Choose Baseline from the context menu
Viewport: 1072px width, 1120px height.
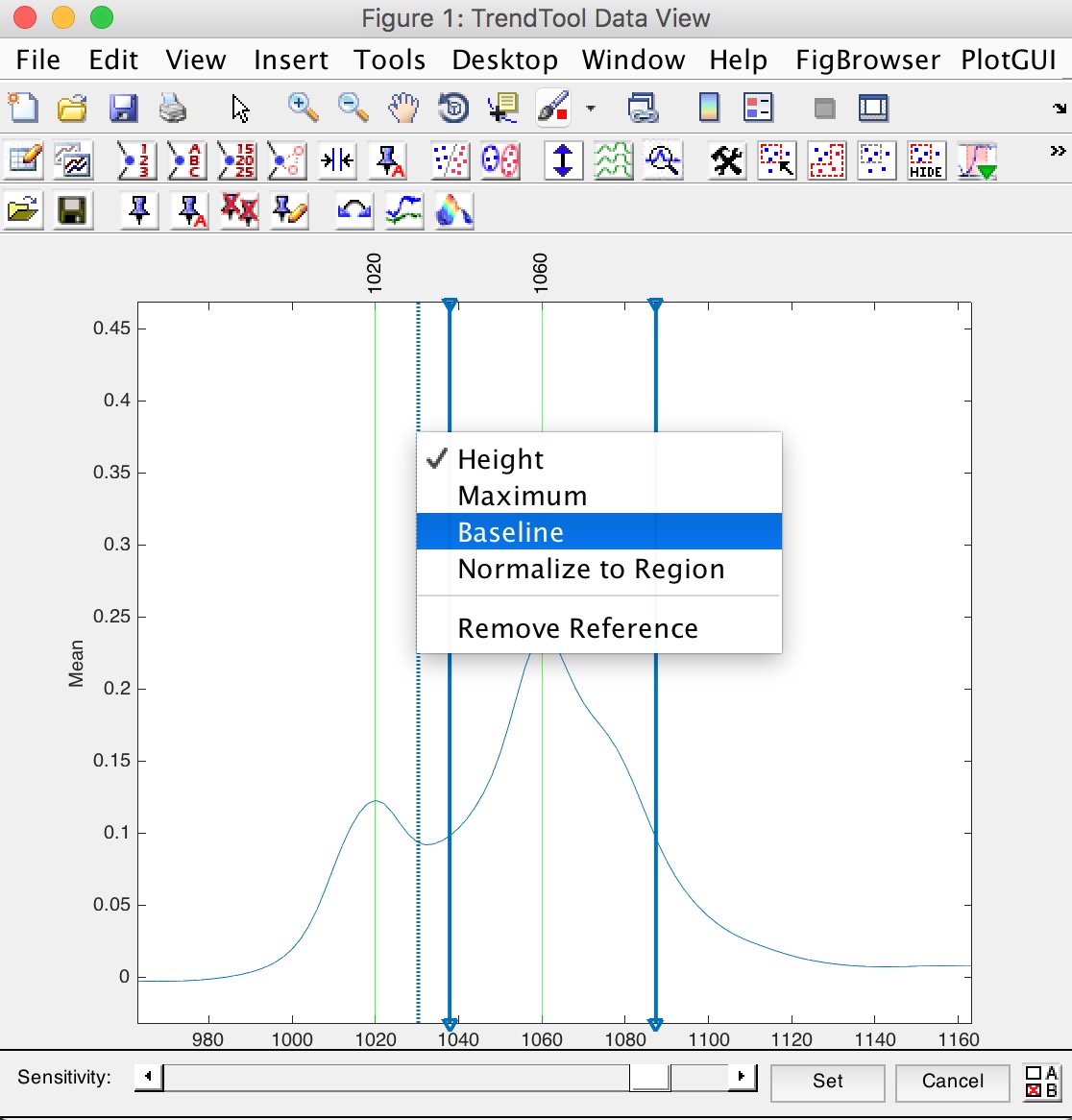511,532
